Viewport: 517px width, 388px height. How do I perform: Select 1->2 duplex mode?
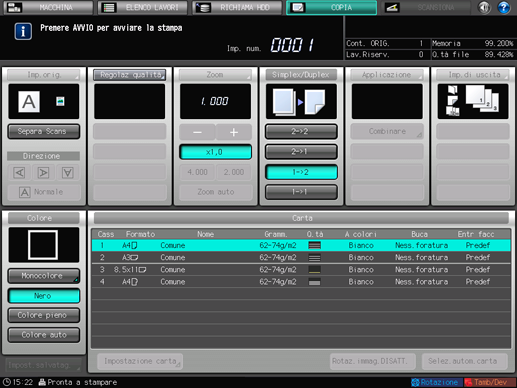pos(301,172)
